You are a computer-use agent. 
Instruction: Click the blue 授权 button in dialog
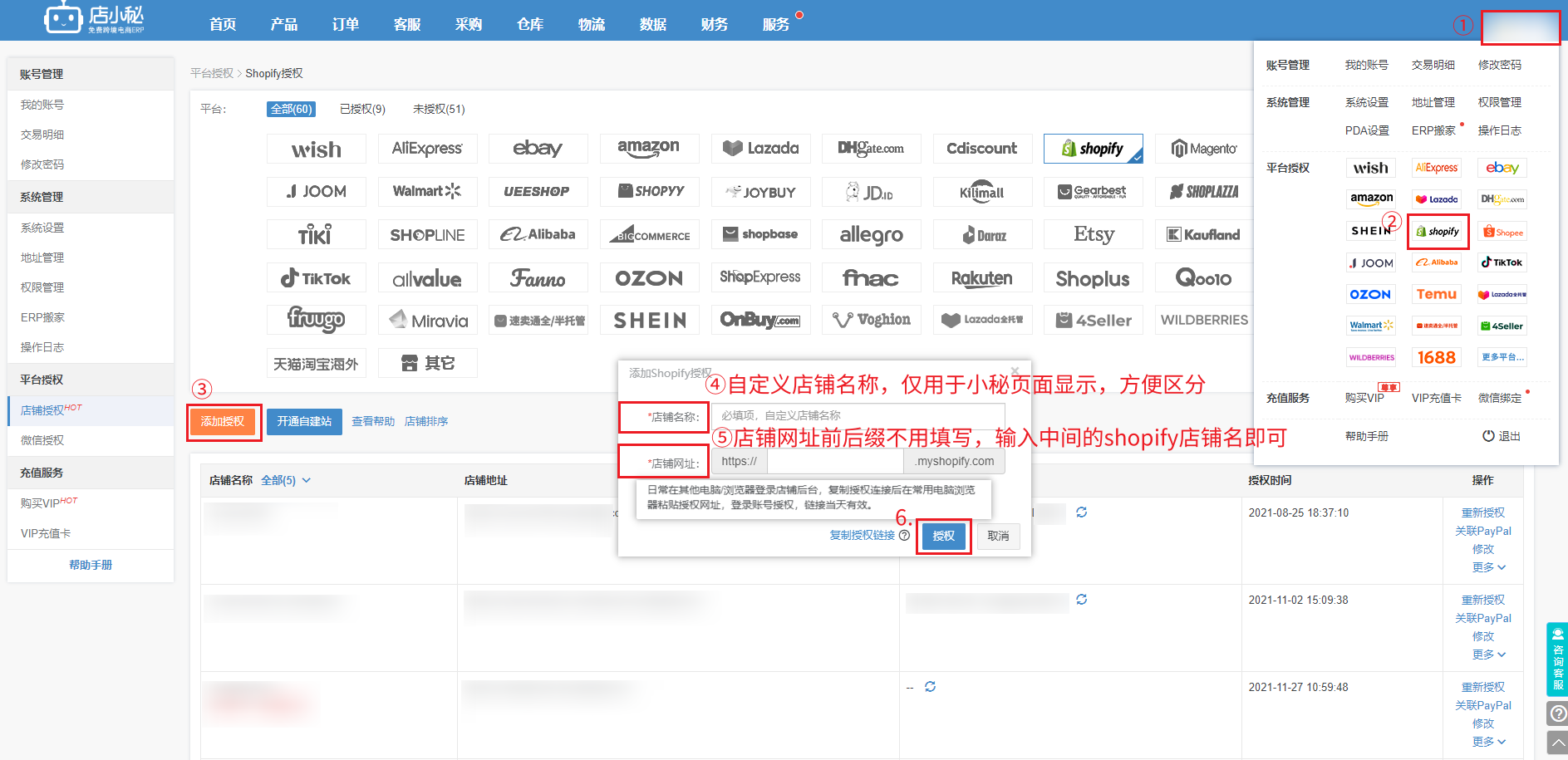point(943,536)
